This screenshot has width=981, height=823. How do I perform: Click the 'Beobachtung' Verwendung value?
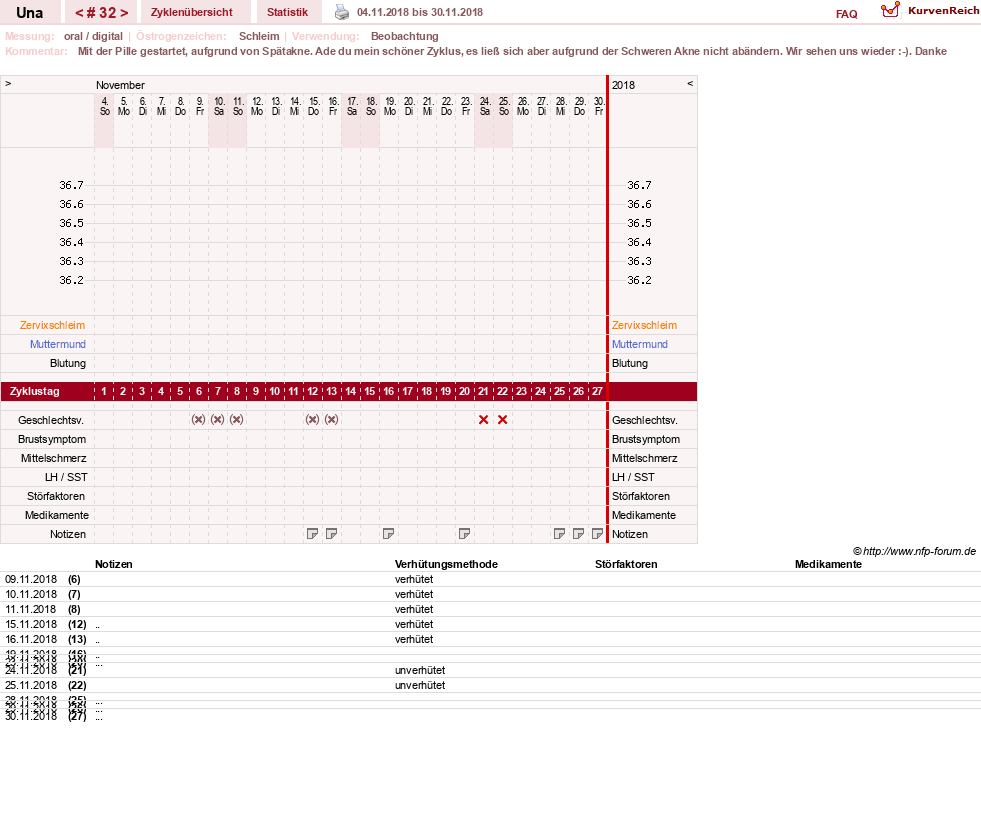(x=405, y=36)
